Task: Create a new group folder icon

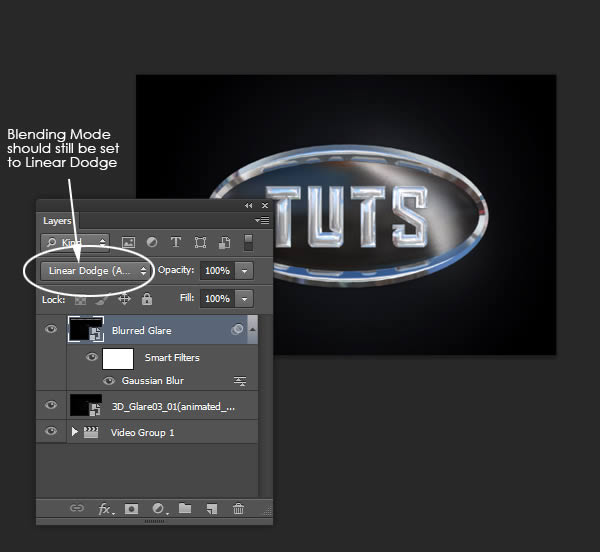Action: pyautogui.click(x=185, y=508)
